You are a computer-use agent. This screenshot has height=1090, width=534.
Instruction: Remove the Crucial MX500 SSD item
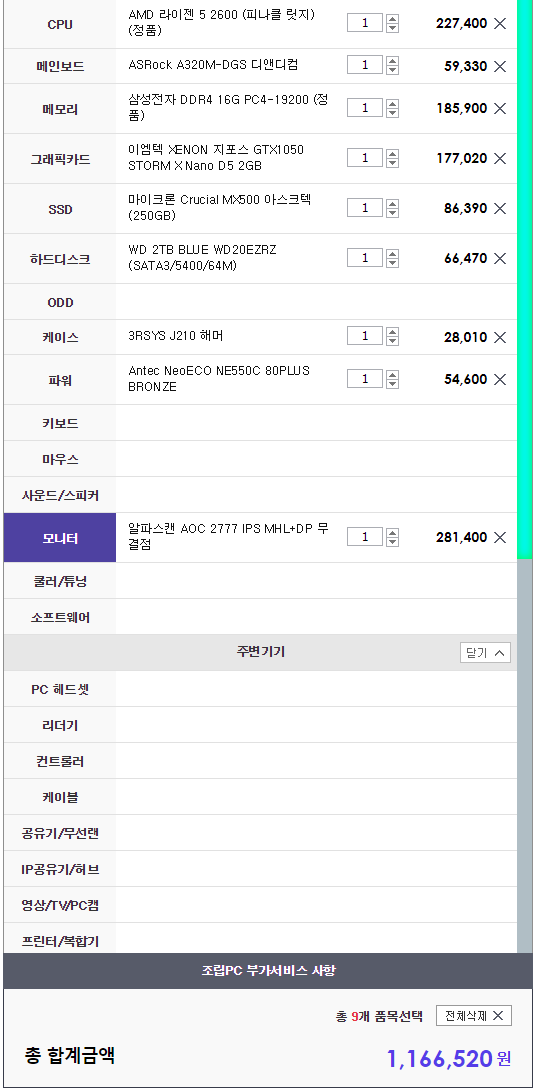[x=500, y=209]
